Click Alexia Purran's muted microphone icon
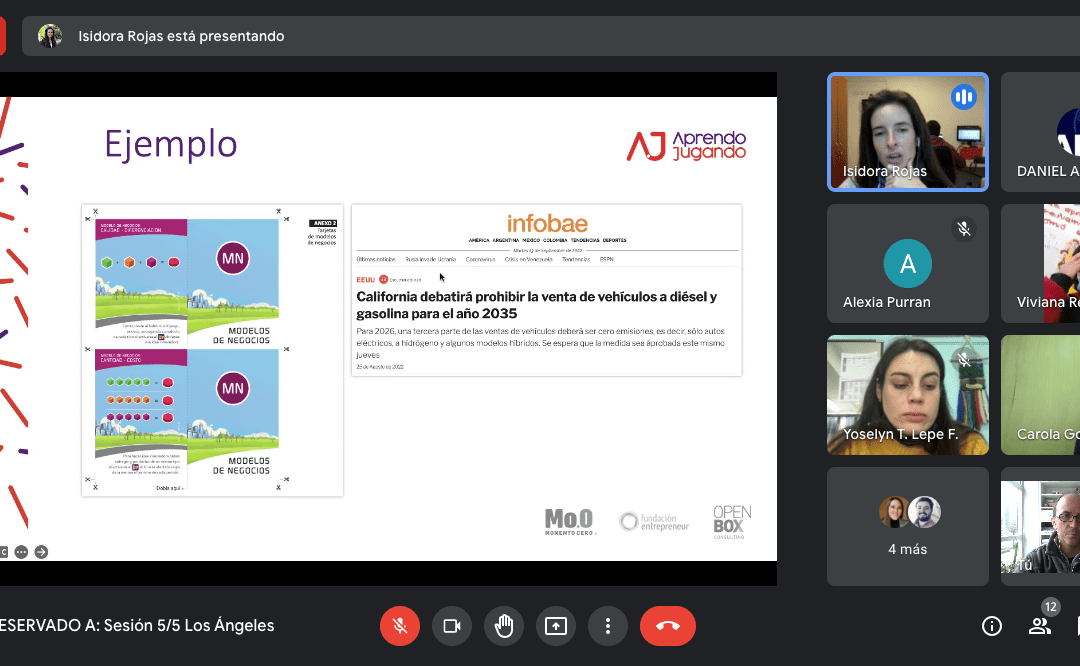This screenshot has height=666, width=1080. tap(964, 229)
